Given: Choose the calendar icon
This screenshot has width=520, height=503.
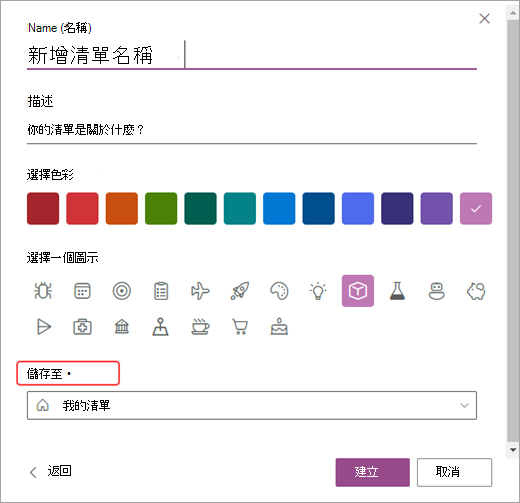Looking at the screenshot, I should 82,291.
